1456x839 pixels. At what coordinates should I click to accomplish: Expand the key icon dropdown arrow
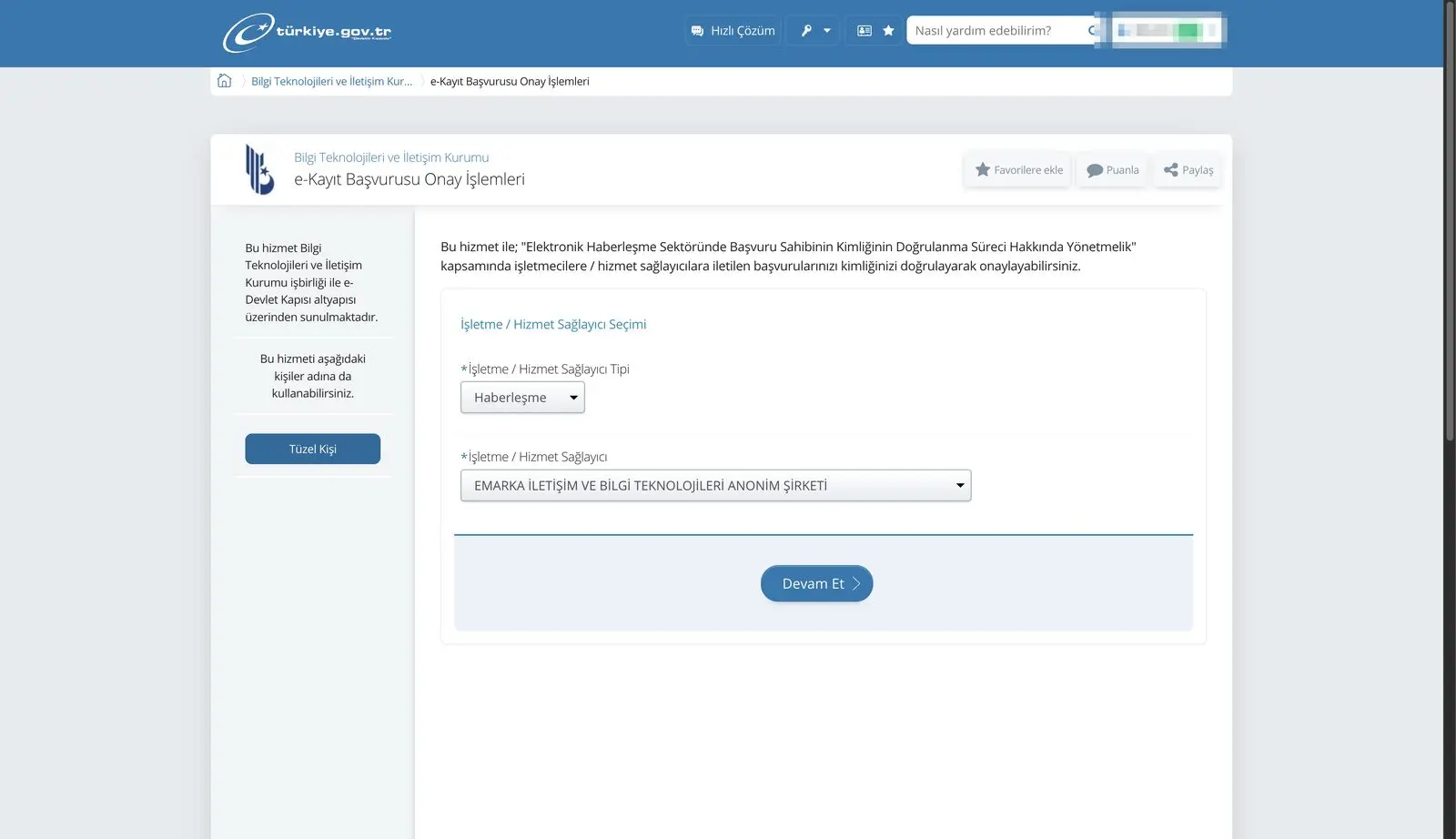click(x=827, y=31)
